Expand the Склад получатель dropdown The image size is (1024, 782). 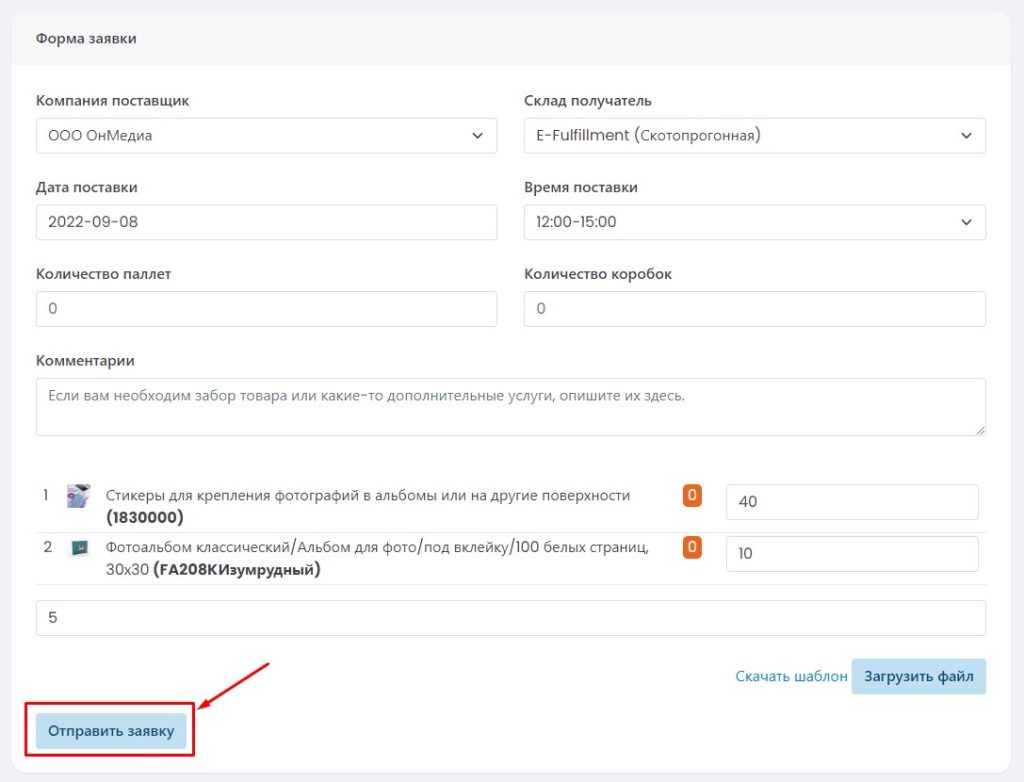(x=754, y=136)
